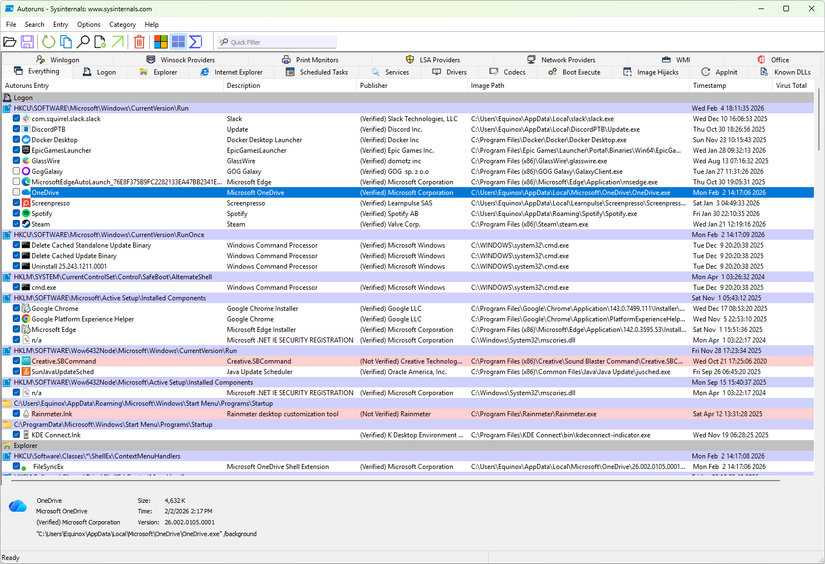The image size is (825, 564).
Task: Enable the GogGalaxy startup checkbox
Action: pyautogui.click(x=17, y=171)
